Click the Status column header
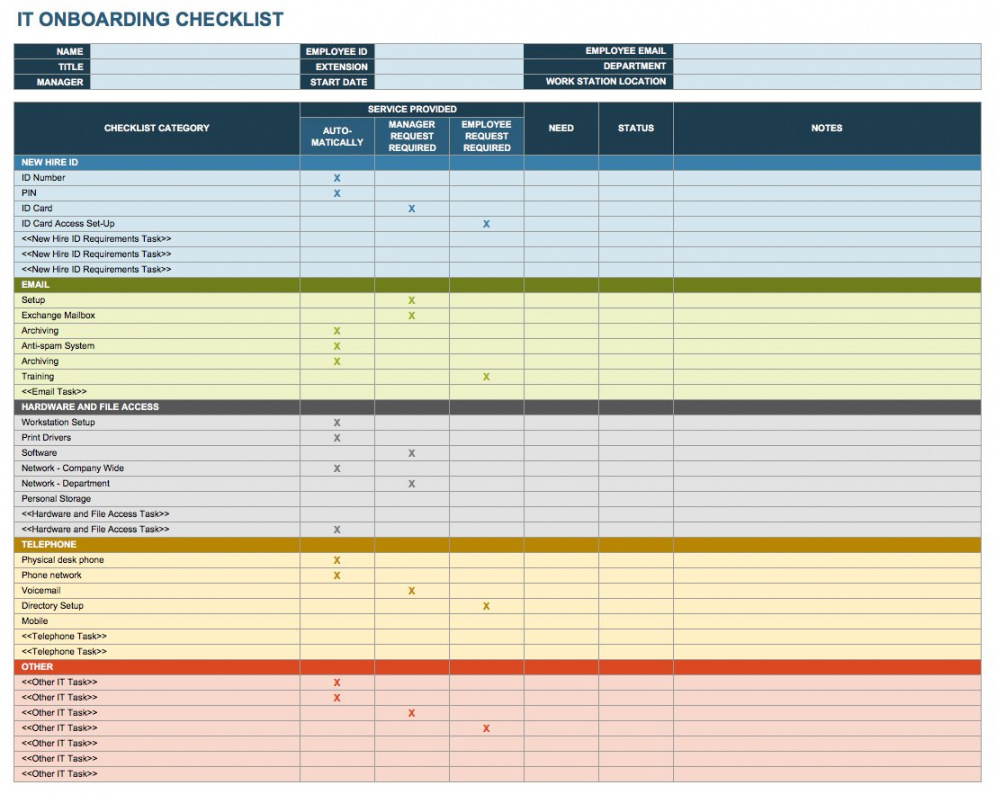 click(635, 128)
